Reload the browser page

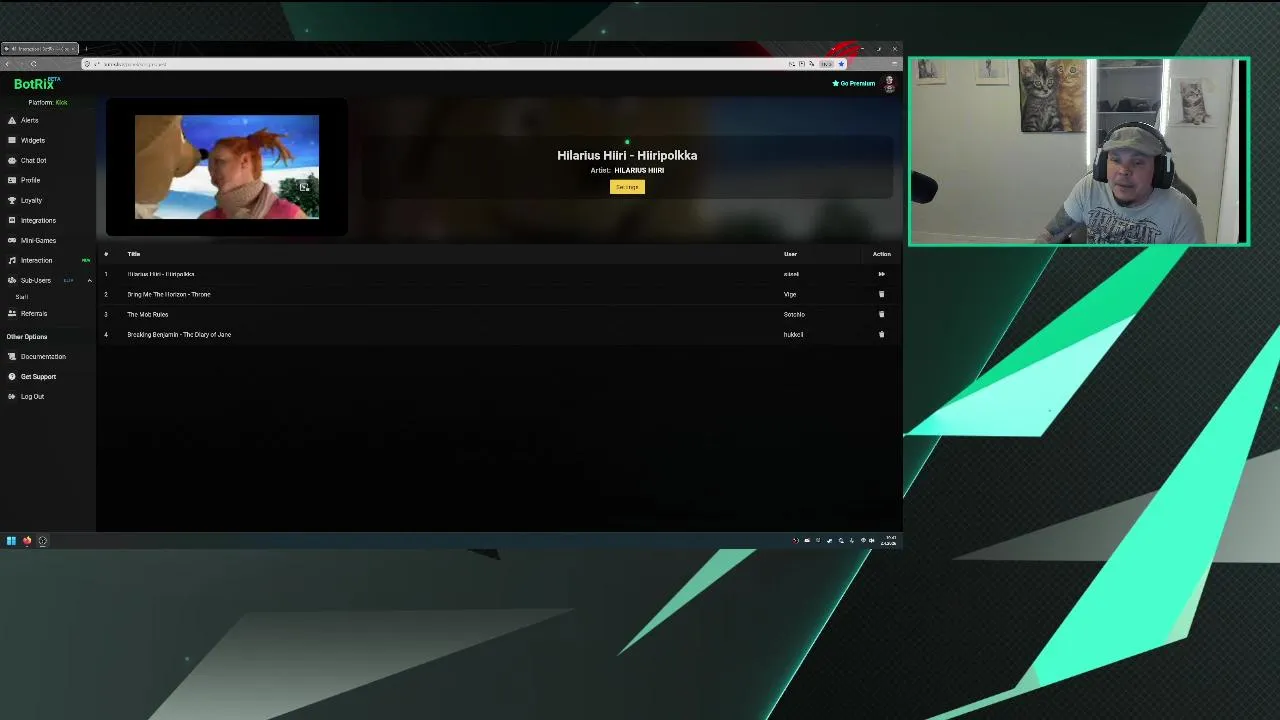click(x=33, y=64)
